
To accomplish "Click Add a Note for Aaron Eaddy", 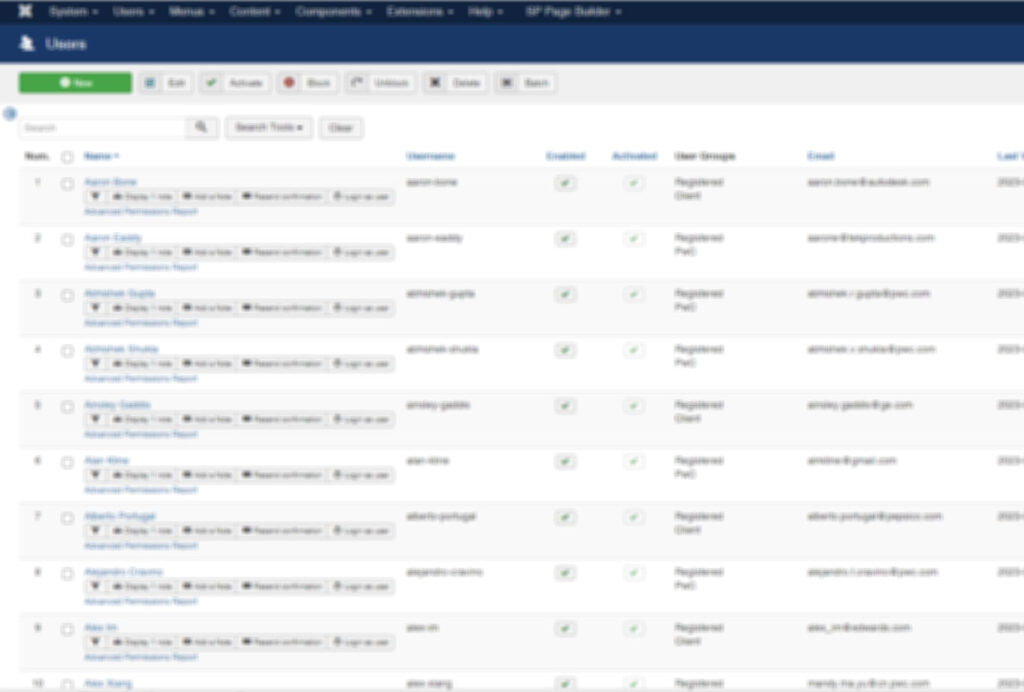I will click(207, 253).
